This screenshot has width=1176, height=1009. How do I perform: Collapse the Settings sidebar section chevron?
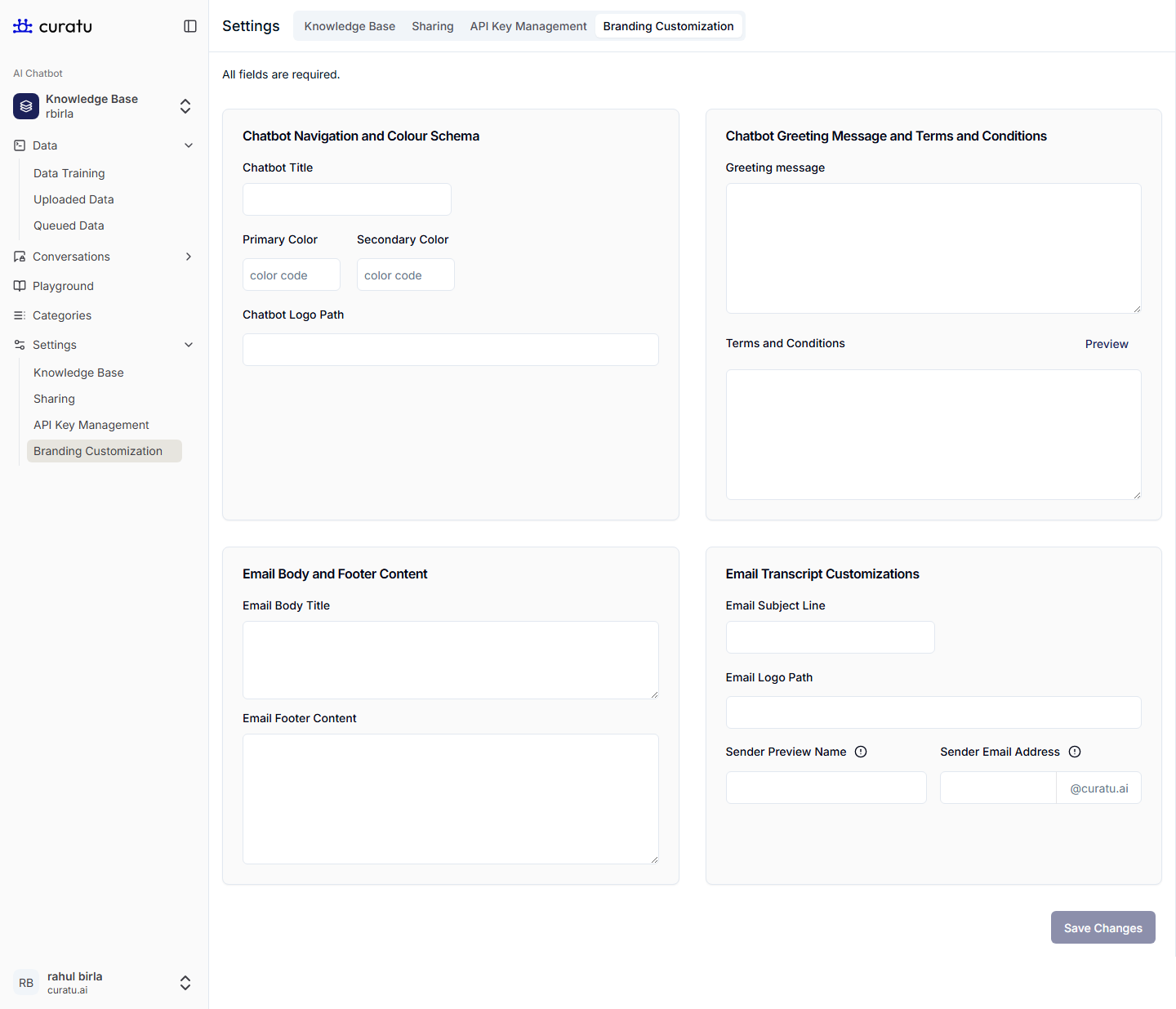coord(189,345)
